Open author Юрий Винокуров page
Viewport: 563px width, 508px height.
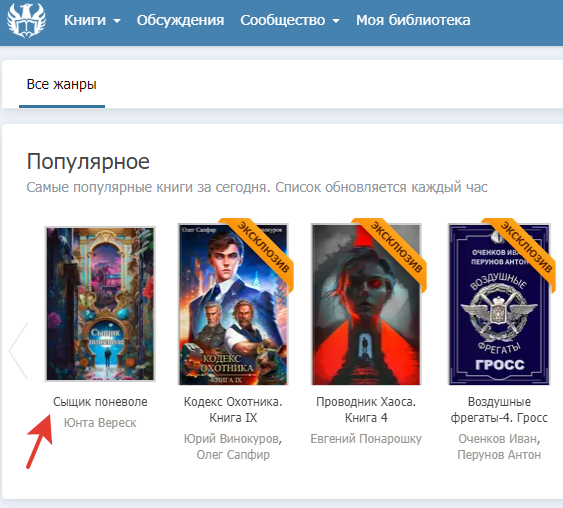[233, 439]
